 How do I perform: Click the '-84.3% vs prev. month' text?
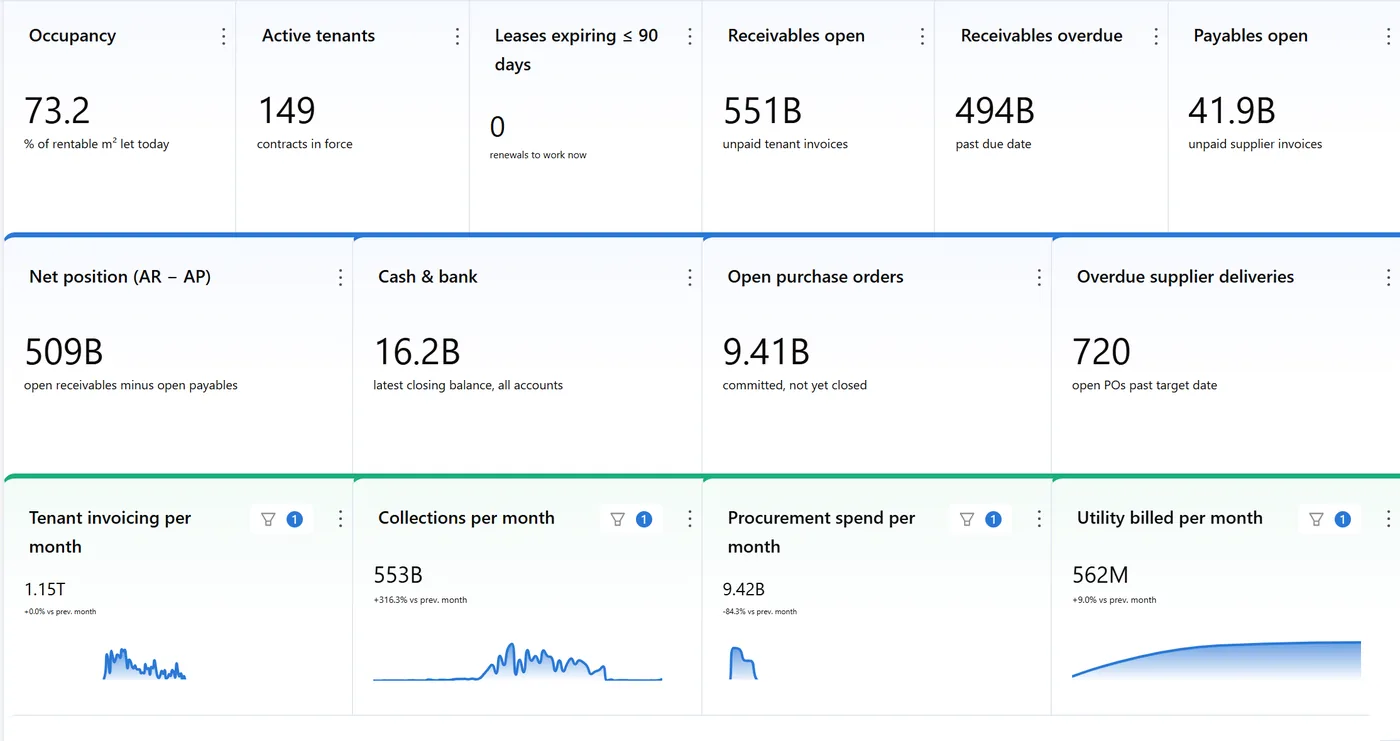[760, 611]
